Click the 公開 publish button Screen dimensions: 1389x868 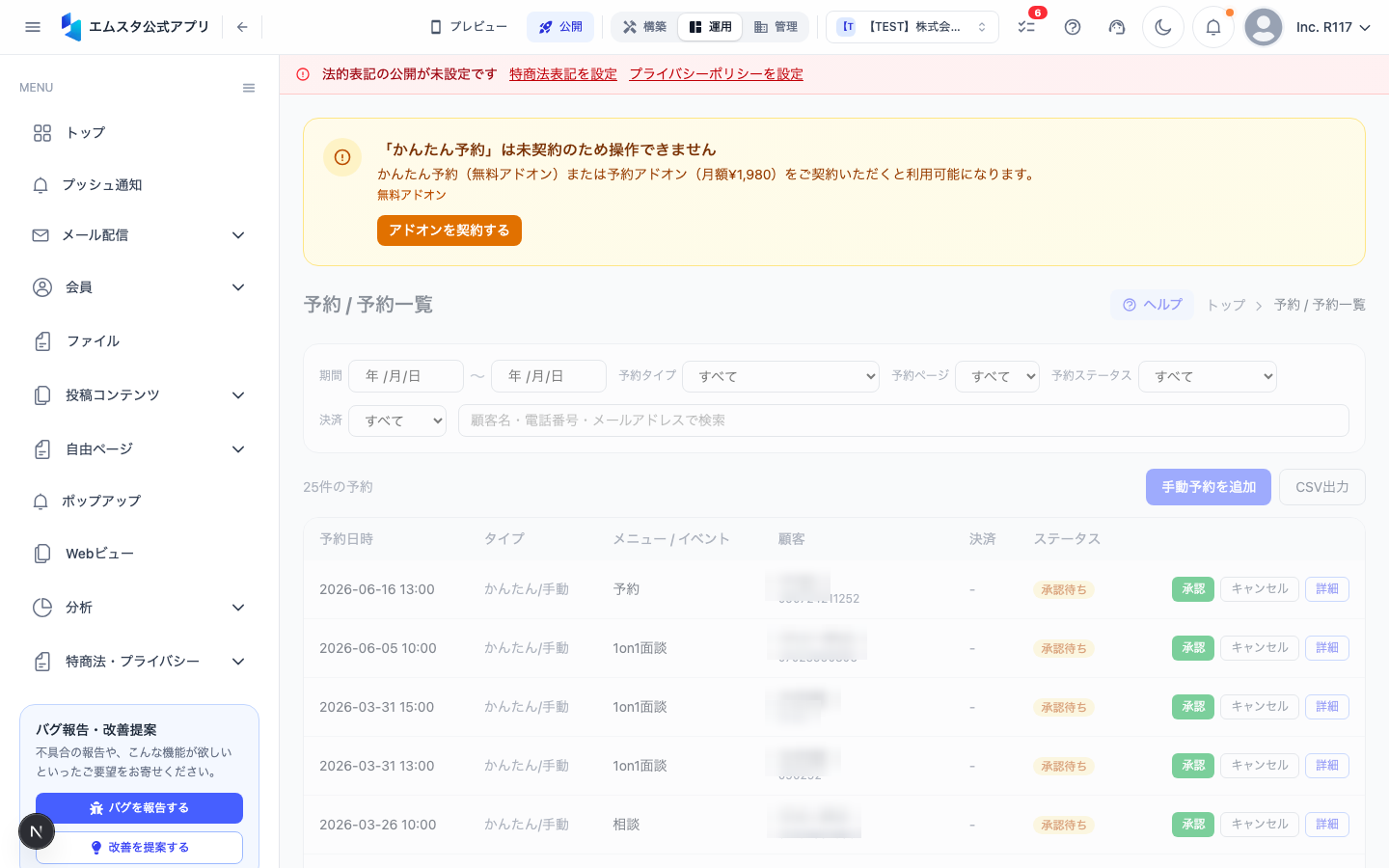(x=560, y=27)
